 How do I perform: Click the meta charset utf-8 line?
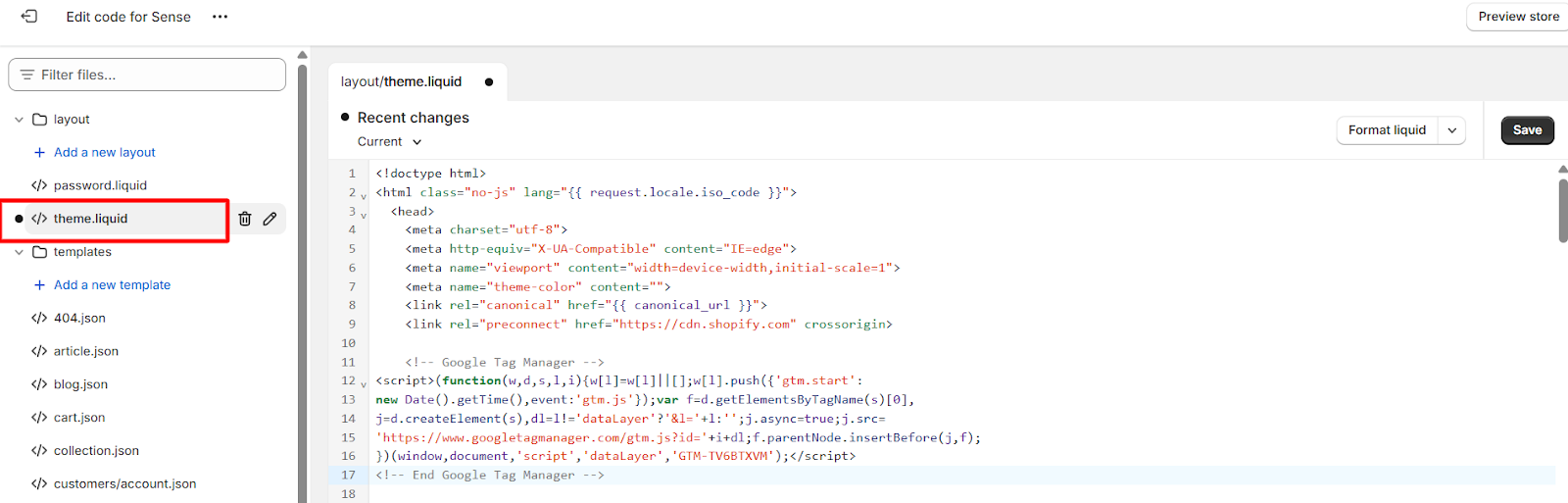tap(486, 229)
